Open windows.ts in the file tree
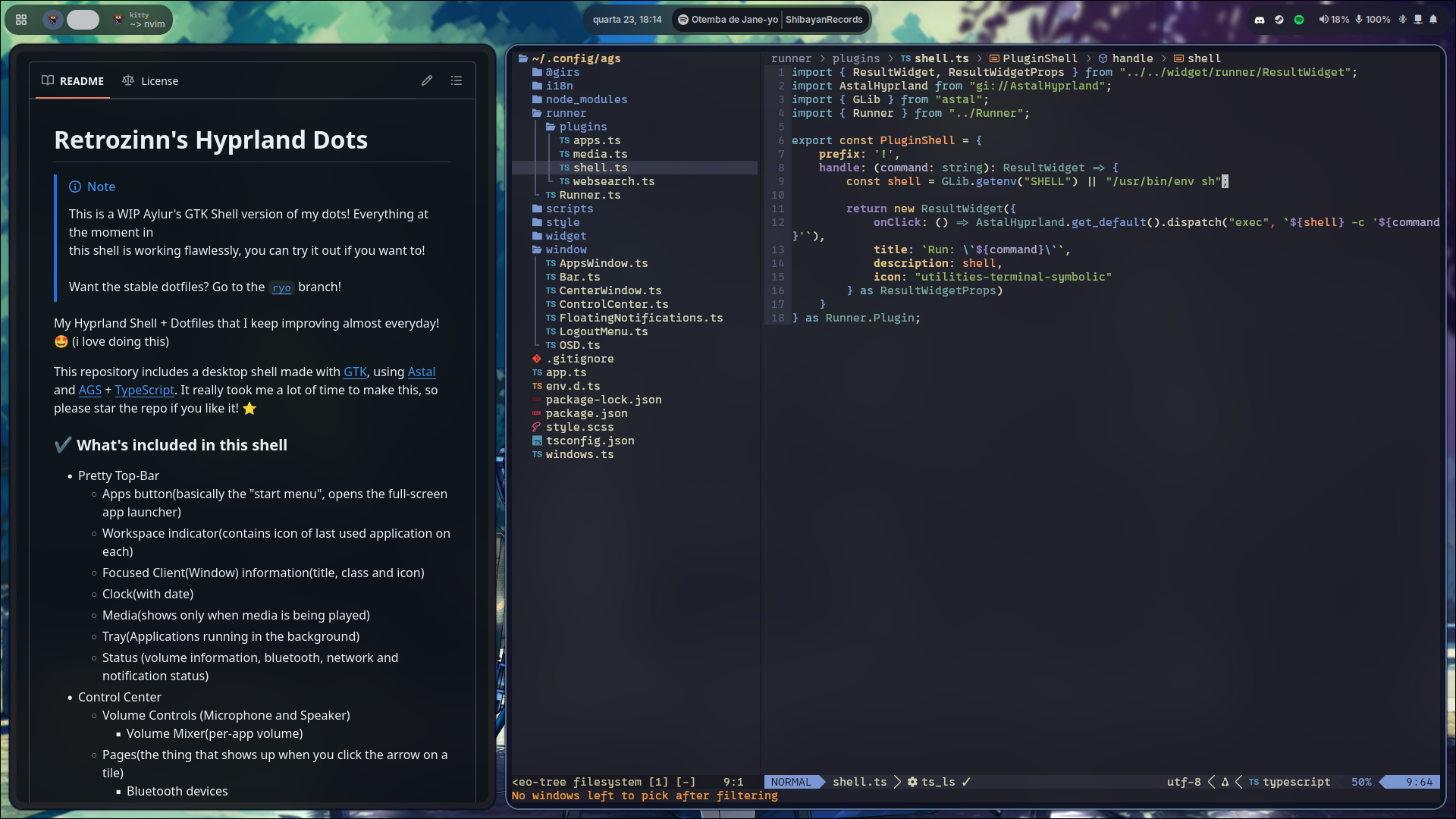 [573, 454]
